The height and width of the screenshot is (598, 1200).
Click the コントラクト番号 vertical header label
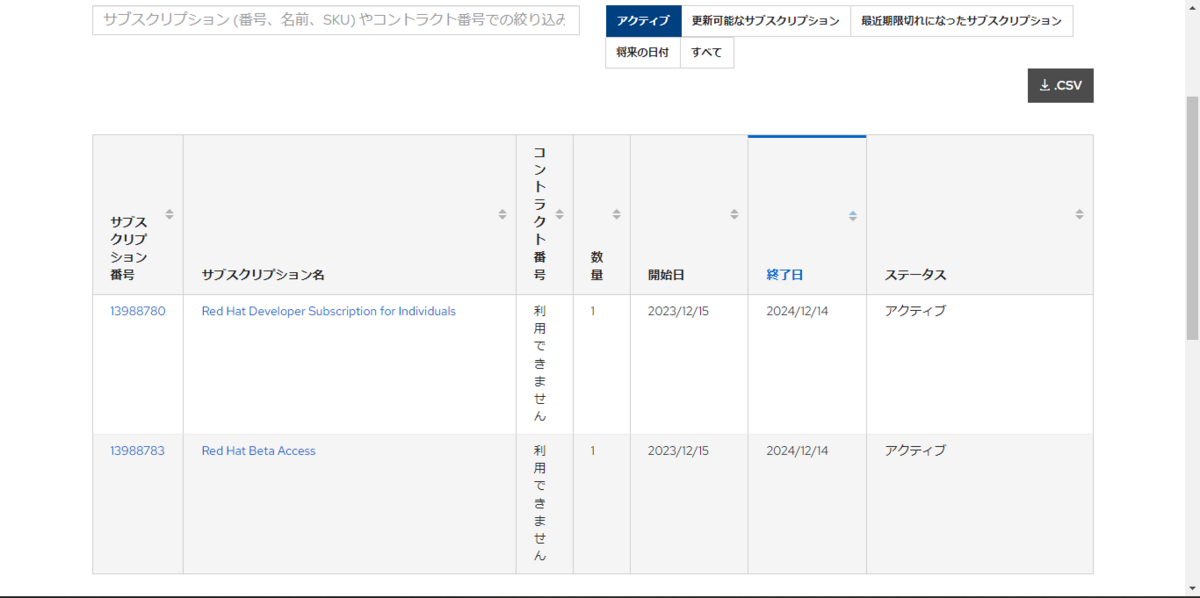[x=540, y=214]
